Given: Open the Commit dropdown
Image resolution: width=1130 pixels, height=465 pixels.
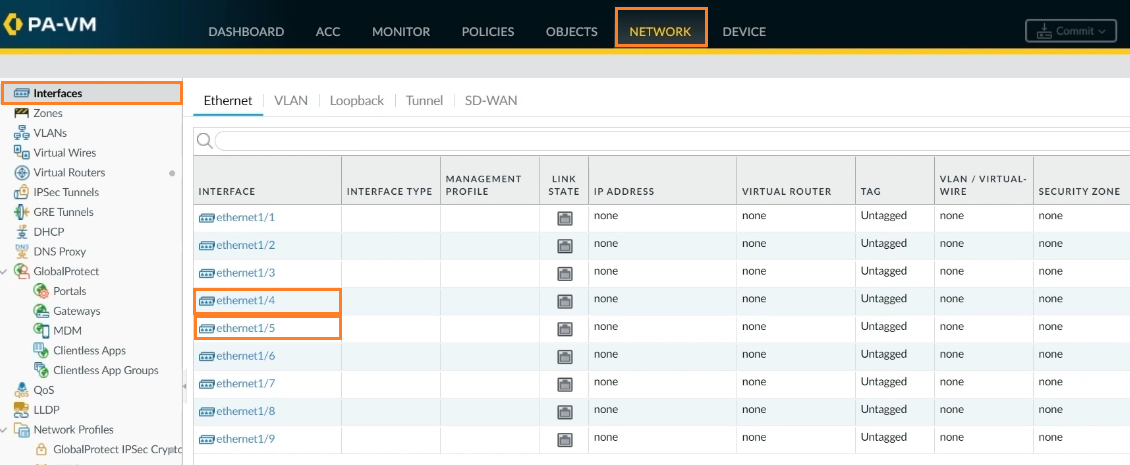Looking at the screenshot, I should (x=1072, y=31).
